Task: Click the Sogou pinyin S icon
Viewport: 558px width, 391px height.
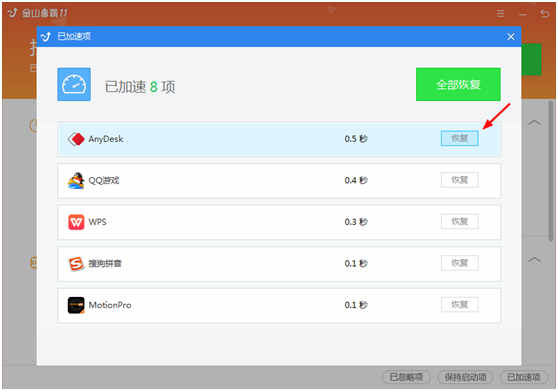Action: pyautogui.click(x=76, y=264)
